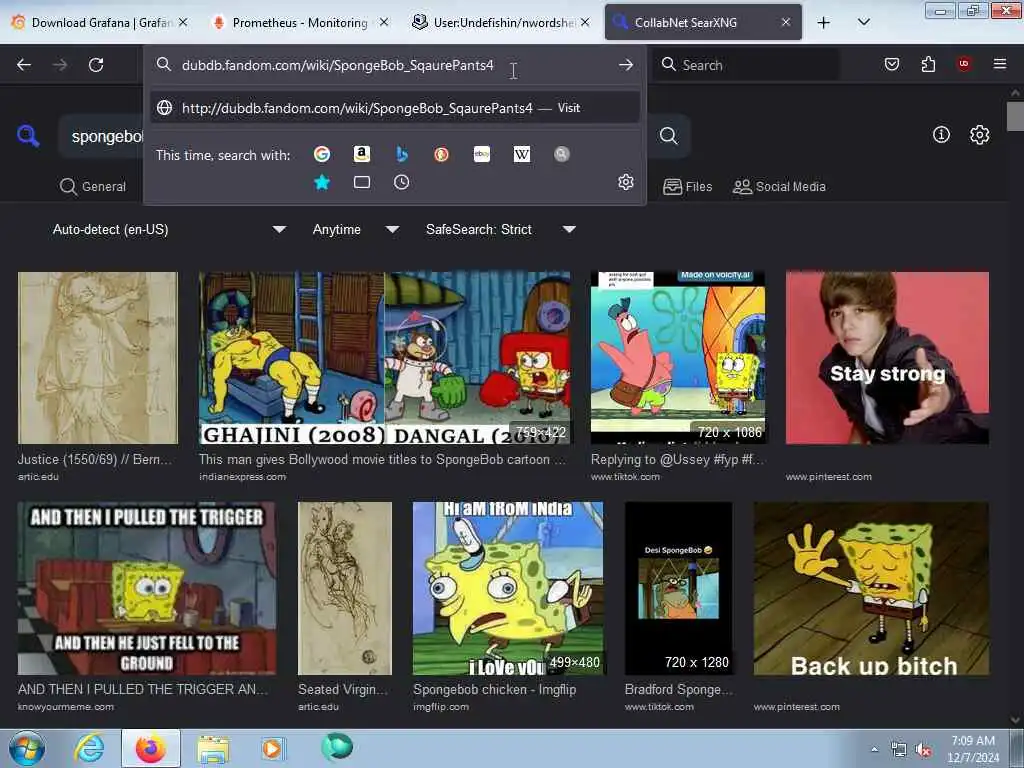
Task: List all tabs with the chevron
Action: click(x=863, y=22)
